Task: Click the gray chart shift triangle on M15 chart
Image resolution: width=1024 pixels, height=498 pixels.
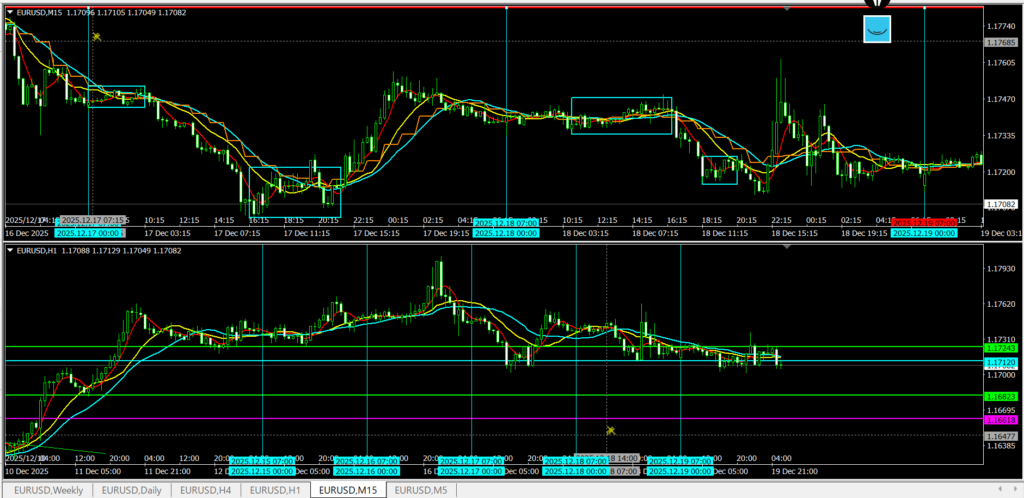Action: pos(787,9)
